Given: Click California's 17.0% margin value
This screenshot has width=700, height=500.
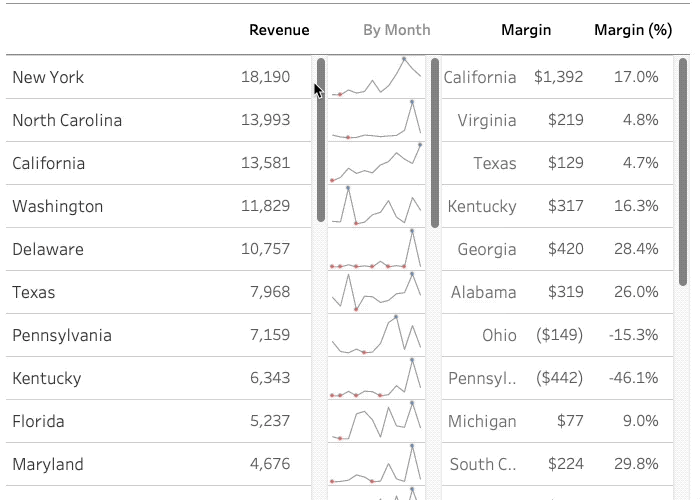Looking at the screenshot, I should [x=636, y=77].
